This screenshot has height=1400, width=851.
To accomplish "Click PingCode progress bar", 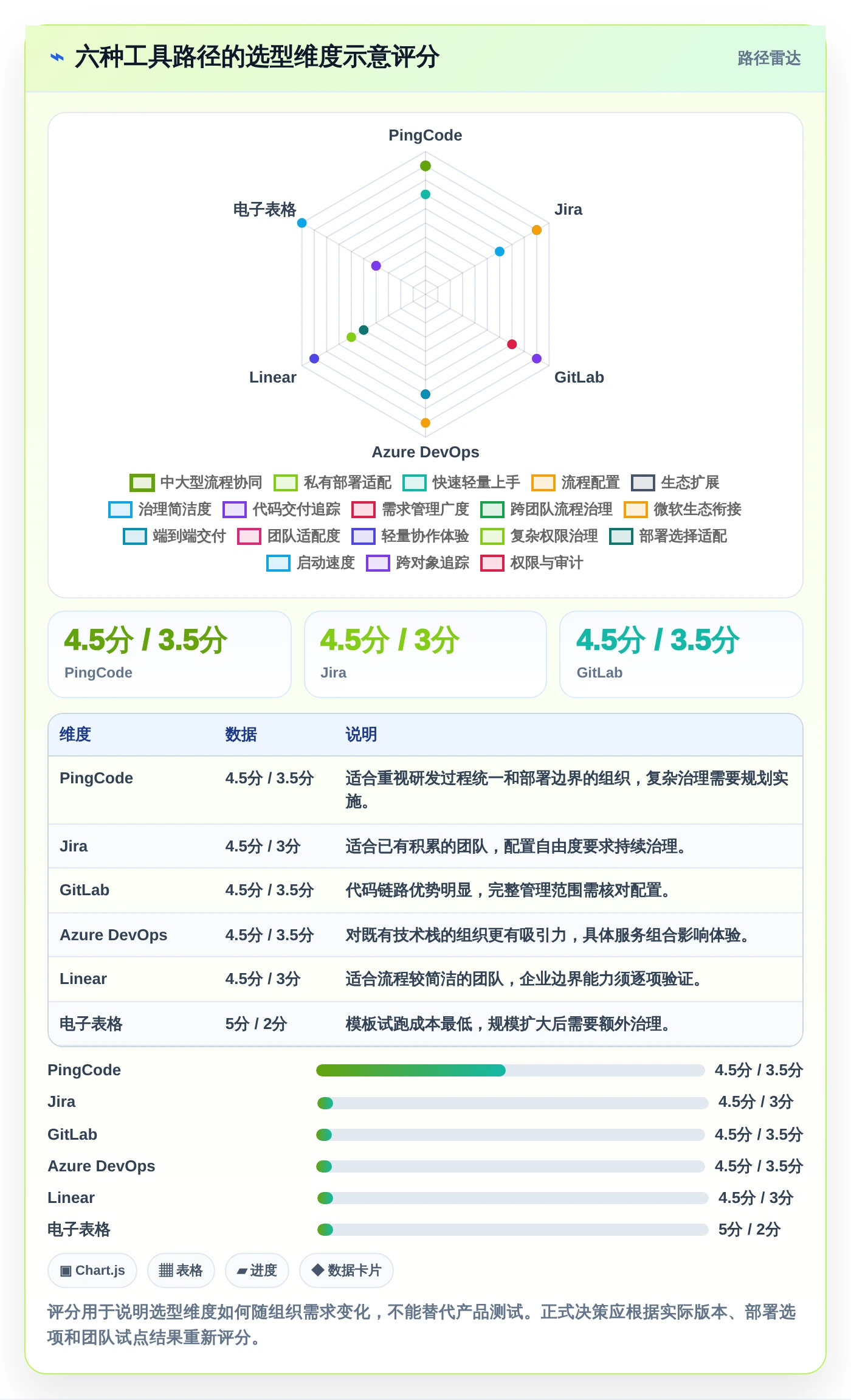I will 511,1070.
